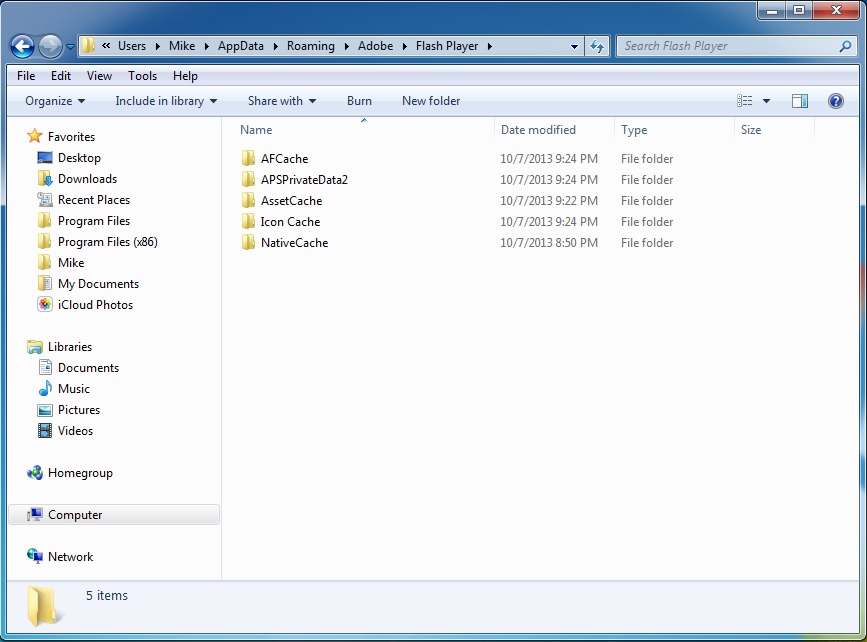Open the Organize dropdown menu

[54, 100]
